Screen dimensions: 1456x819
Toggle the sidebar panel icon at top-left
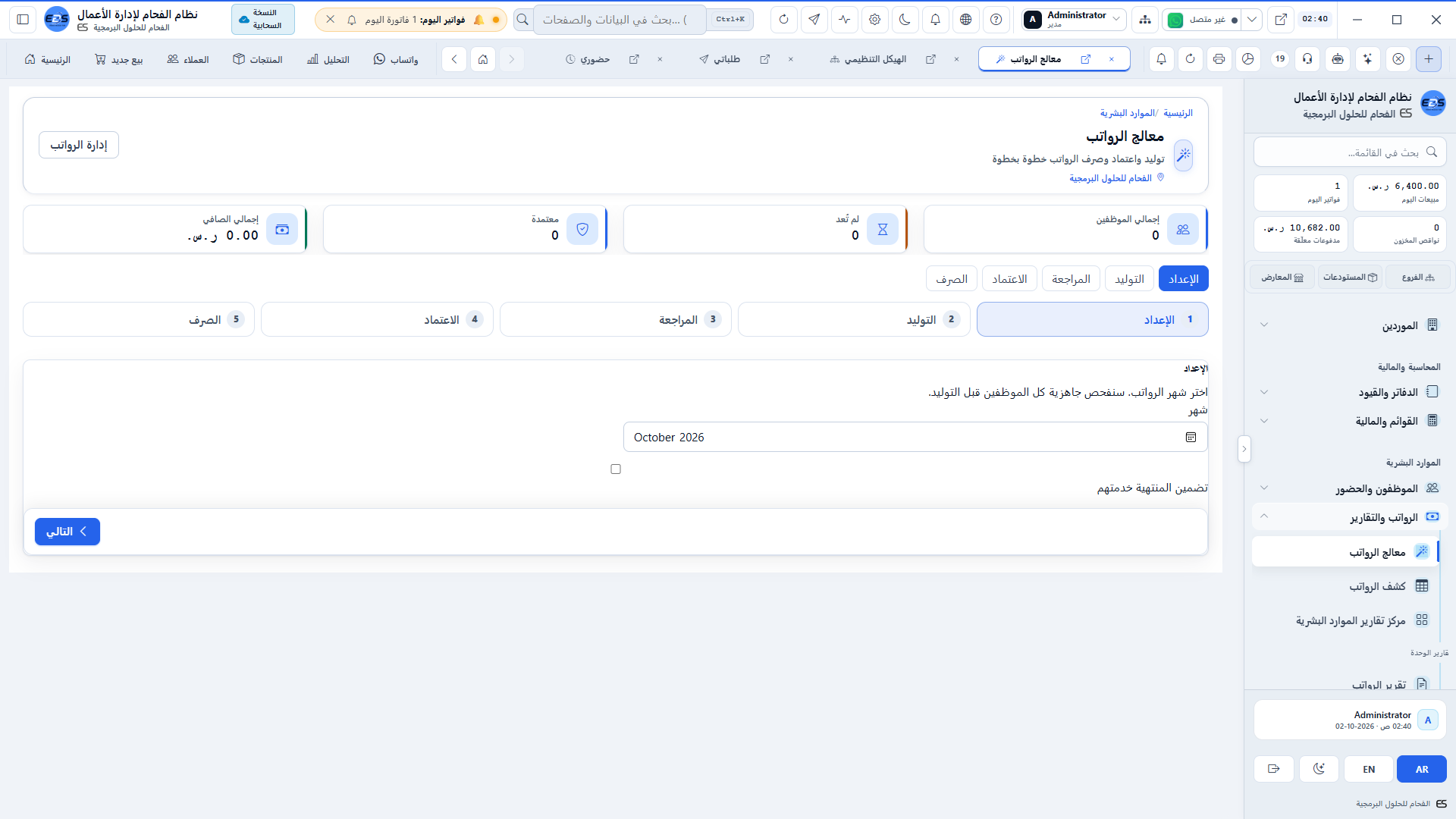point(23,20)
